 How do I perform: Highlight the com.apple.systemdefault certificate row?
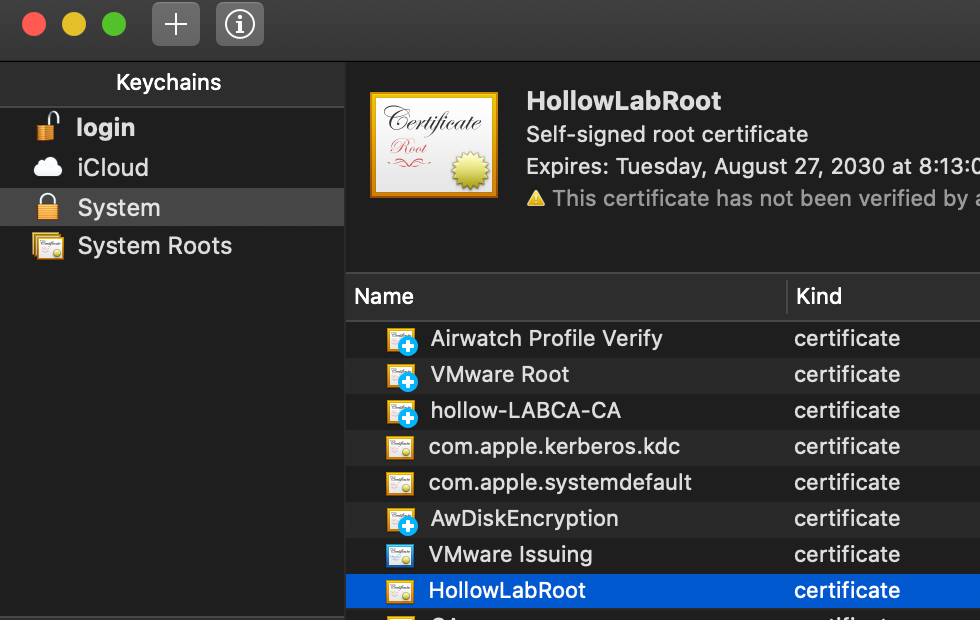click(560, 483)
